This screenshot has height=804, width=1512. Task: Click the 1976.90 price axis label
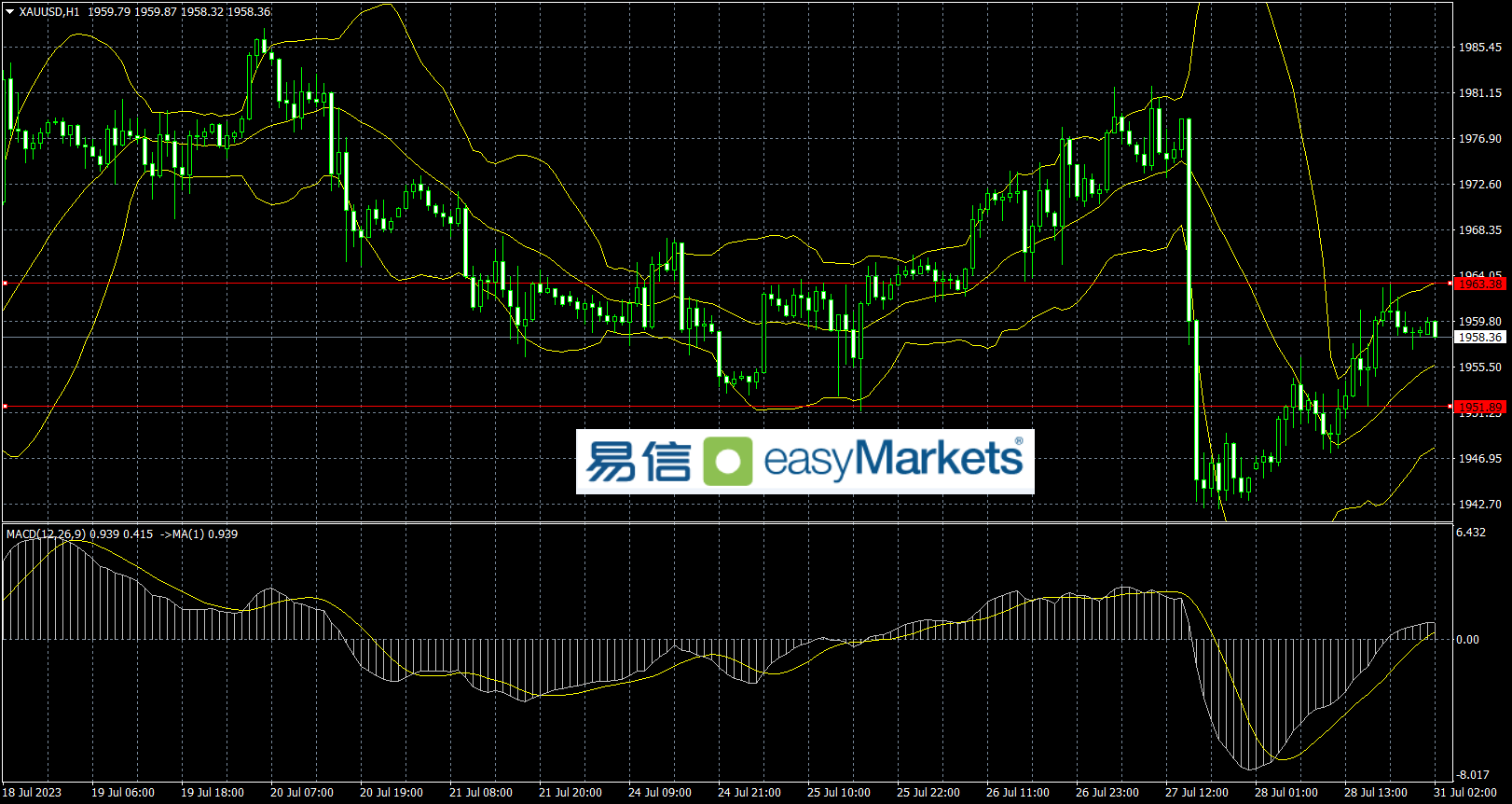(x=1480, y=139)
